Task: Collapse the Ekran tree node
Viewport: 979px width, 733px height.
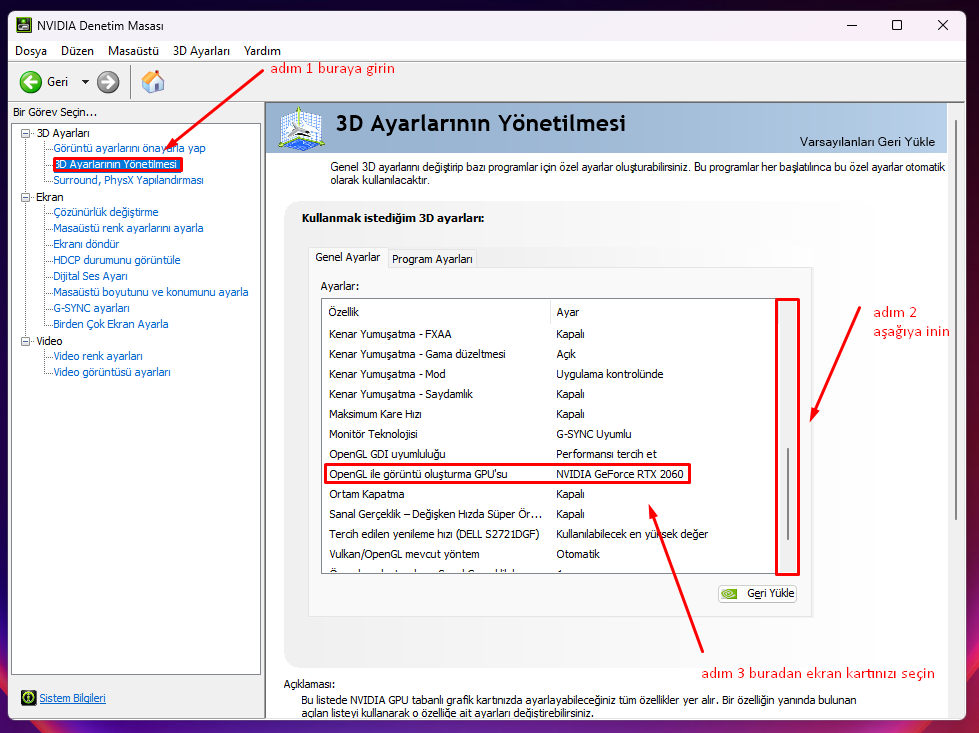Action: tap(26, 197)
